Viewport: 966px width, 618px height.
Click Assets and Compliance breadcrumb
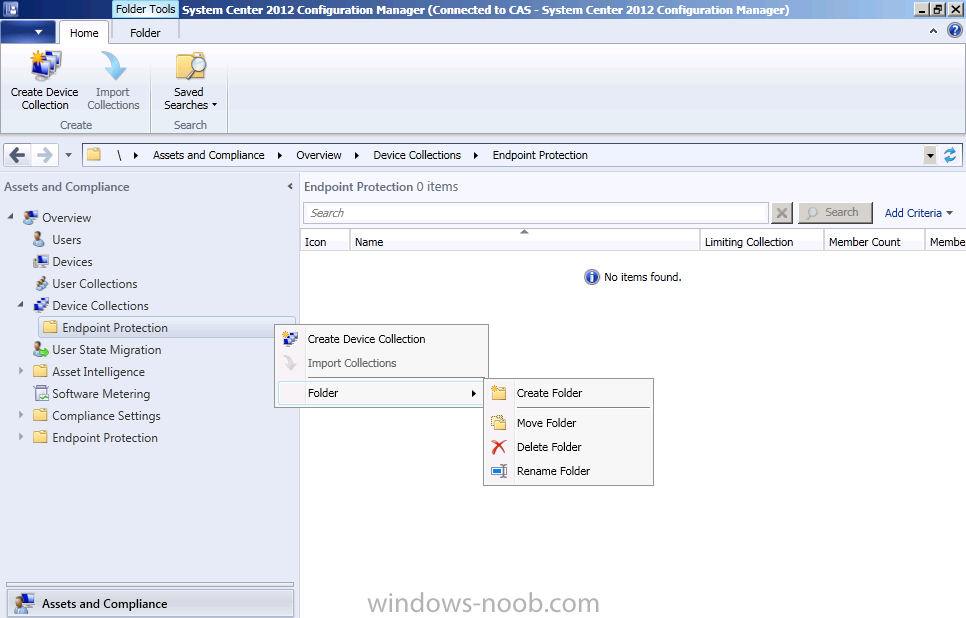(209, 155)
